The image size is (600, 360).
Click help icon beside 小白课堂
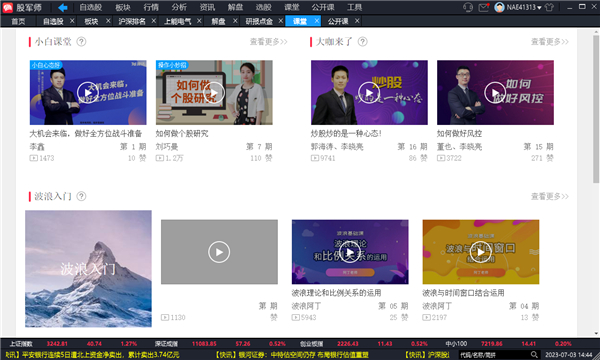tap(81, 42)
